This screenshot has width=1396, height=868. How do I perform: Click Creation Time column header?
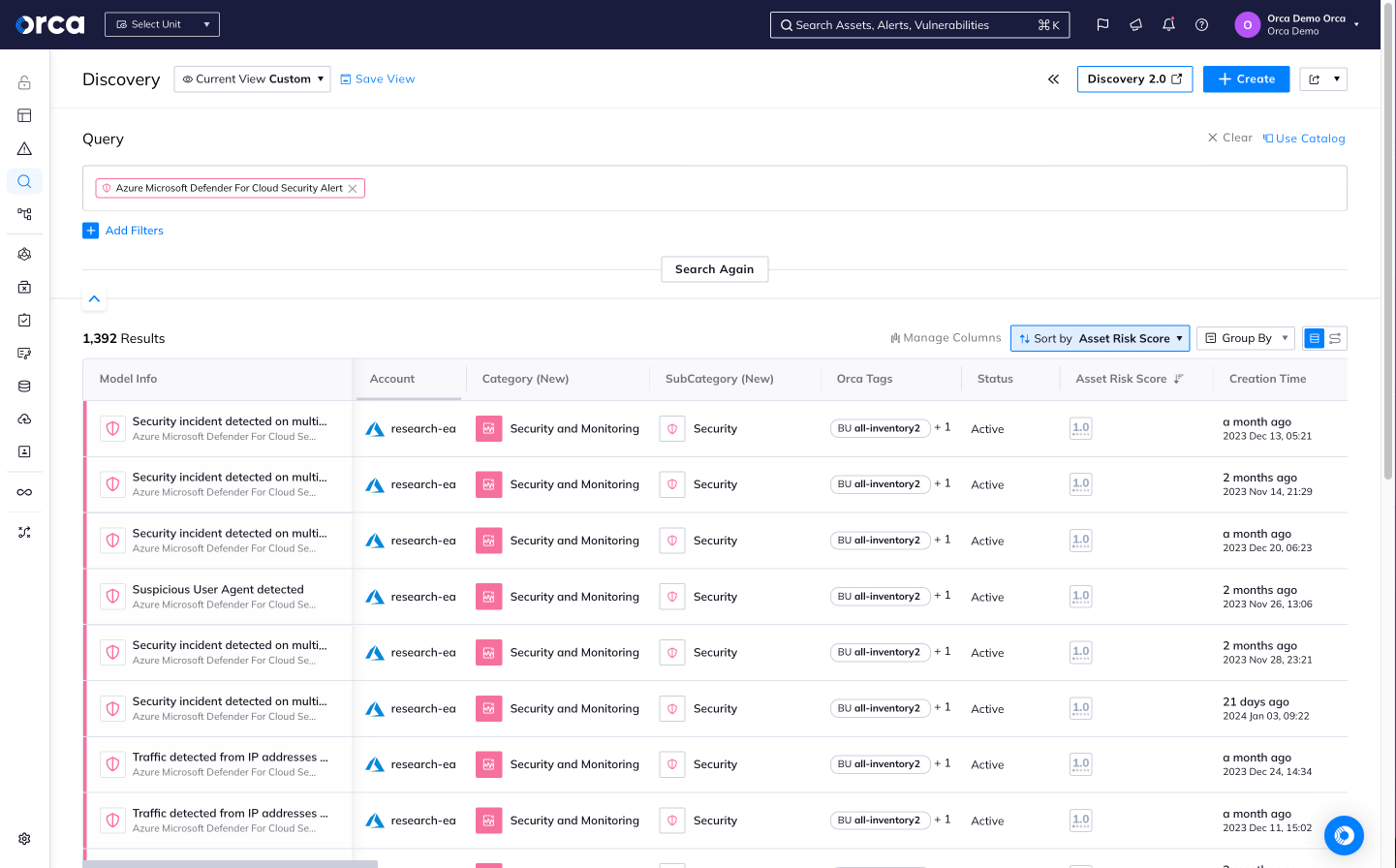coord(1267,379)
